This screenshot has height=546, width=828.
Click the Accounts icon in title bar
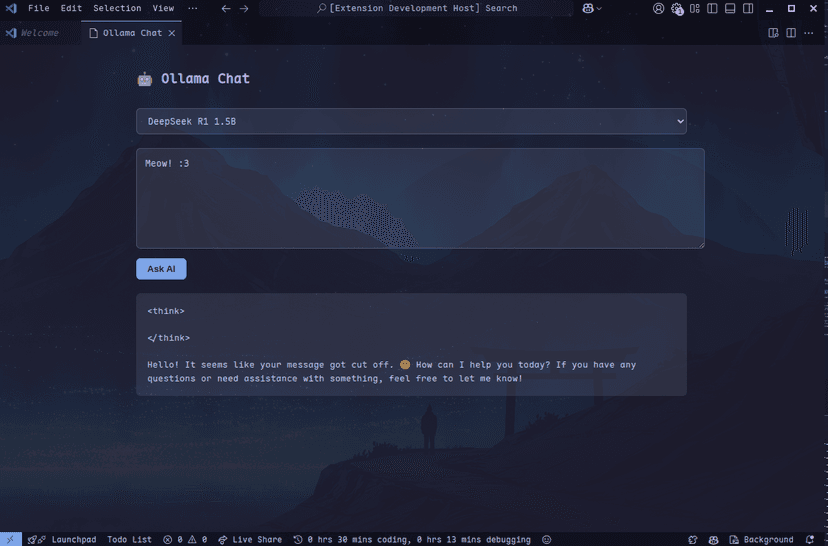tap(659, 8)
